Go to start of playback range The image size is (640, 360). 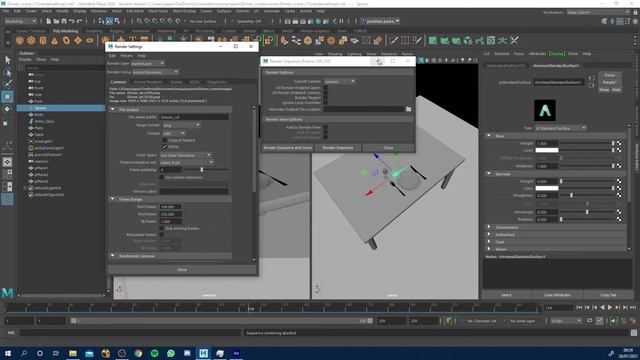click(x=579, y=308)
